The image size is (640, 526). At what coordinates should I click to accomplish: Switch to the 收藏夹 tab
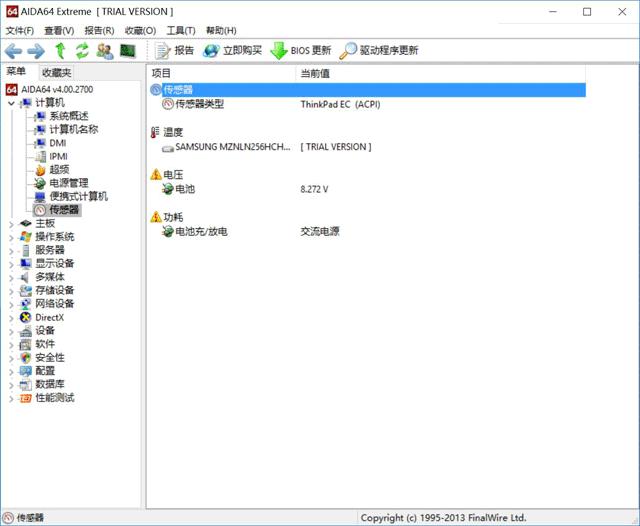56,73
